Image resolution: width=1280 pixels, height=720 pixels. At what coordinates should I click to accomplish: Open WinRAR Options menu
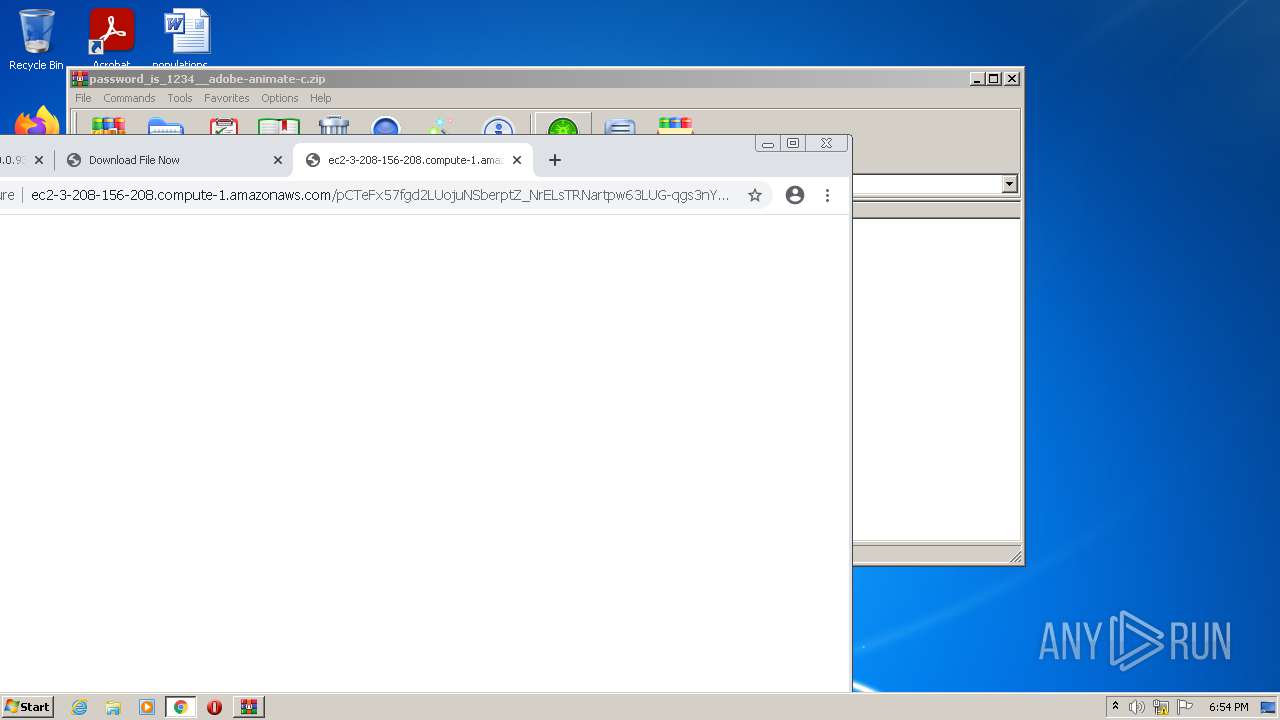click(280, 98)
